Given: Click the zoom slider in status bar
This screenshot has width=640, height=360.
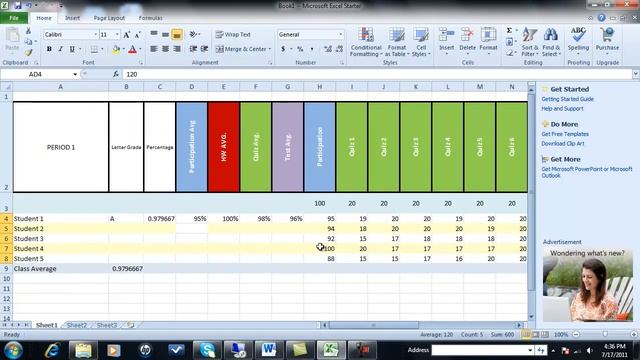Looking at the screenshot, I should pos(605,334).
